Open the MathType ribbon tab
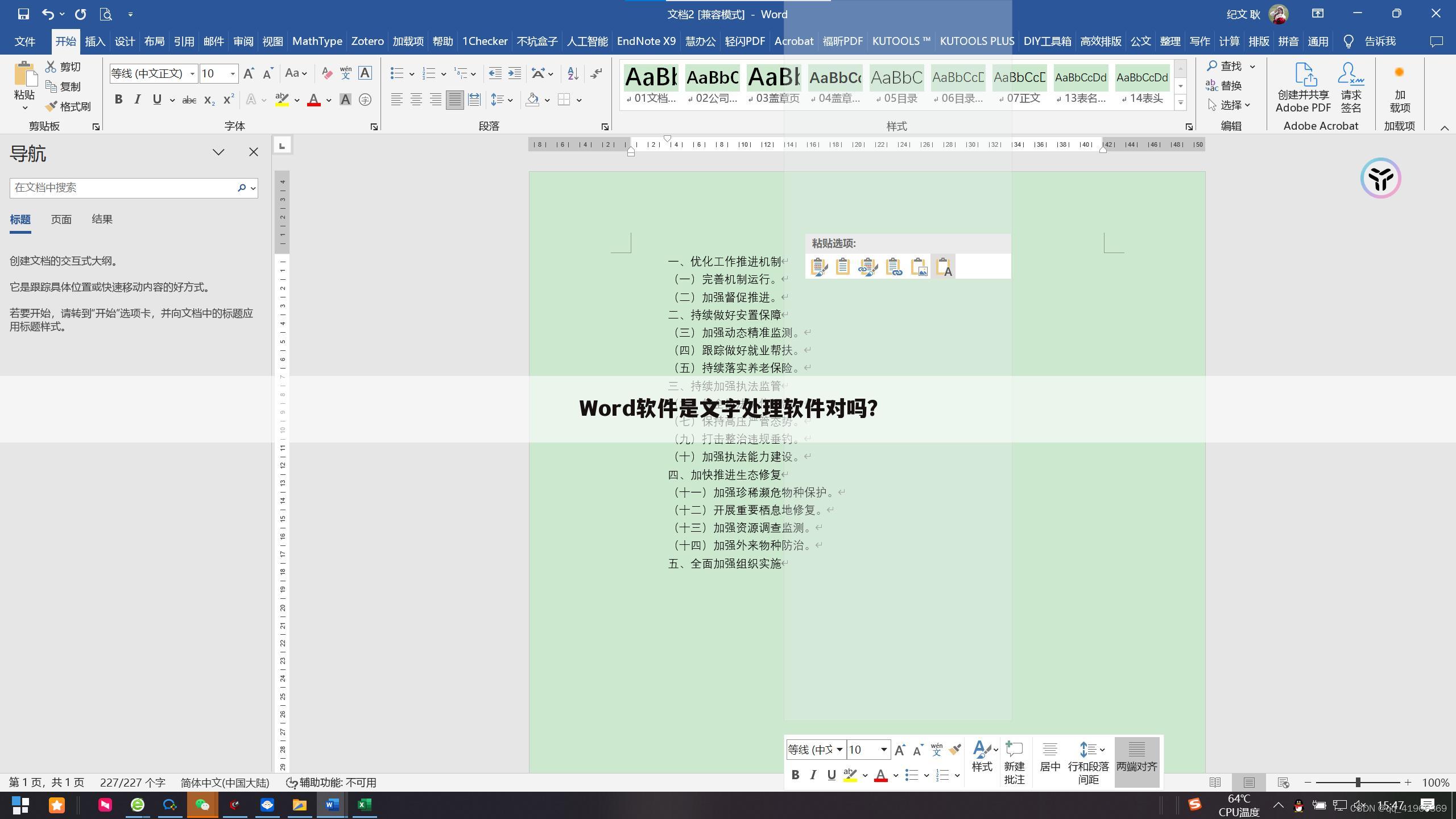Viewport: 1456px width, 819px height. coord(317,42)
